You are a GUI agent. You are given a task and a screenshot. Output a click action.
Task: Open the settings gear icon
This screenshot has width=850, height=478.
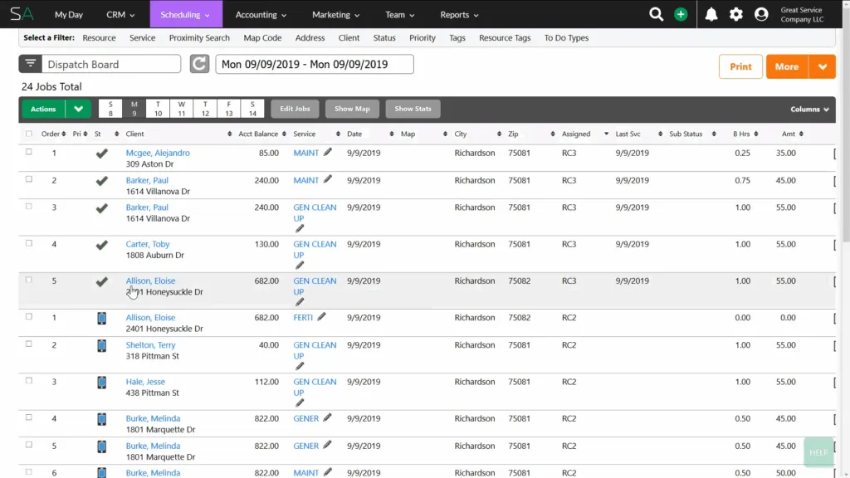coord(736,15)
